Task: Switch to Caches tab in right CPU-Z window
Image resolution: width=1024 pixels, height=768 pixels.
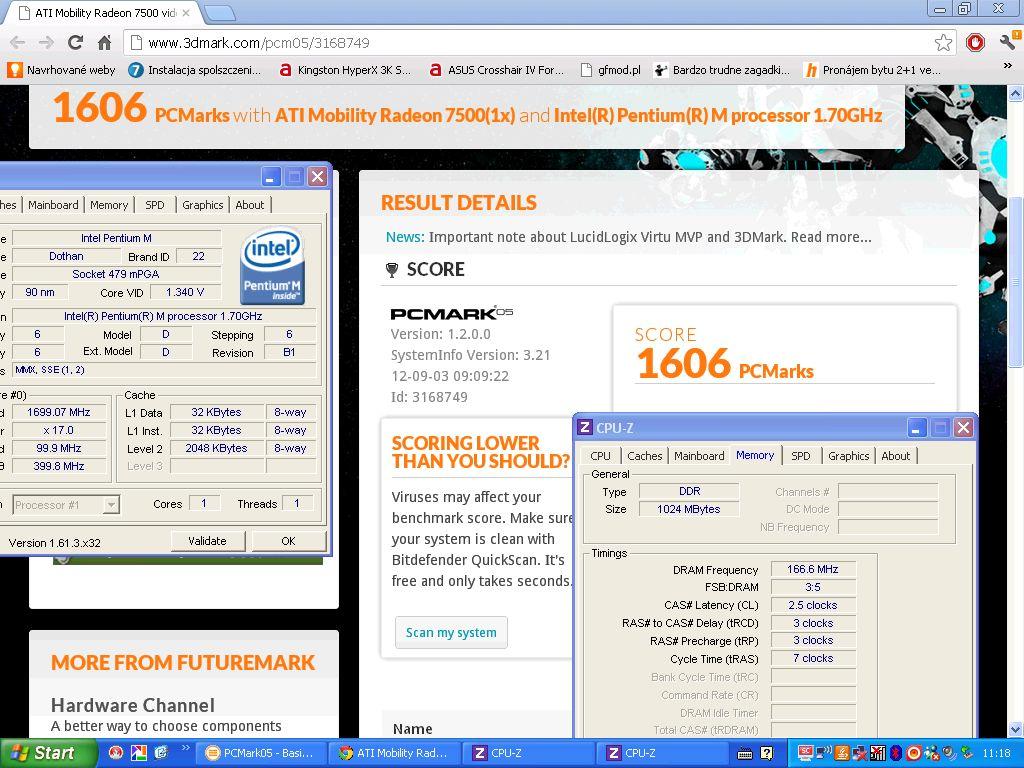Action: tap(645, 456)
